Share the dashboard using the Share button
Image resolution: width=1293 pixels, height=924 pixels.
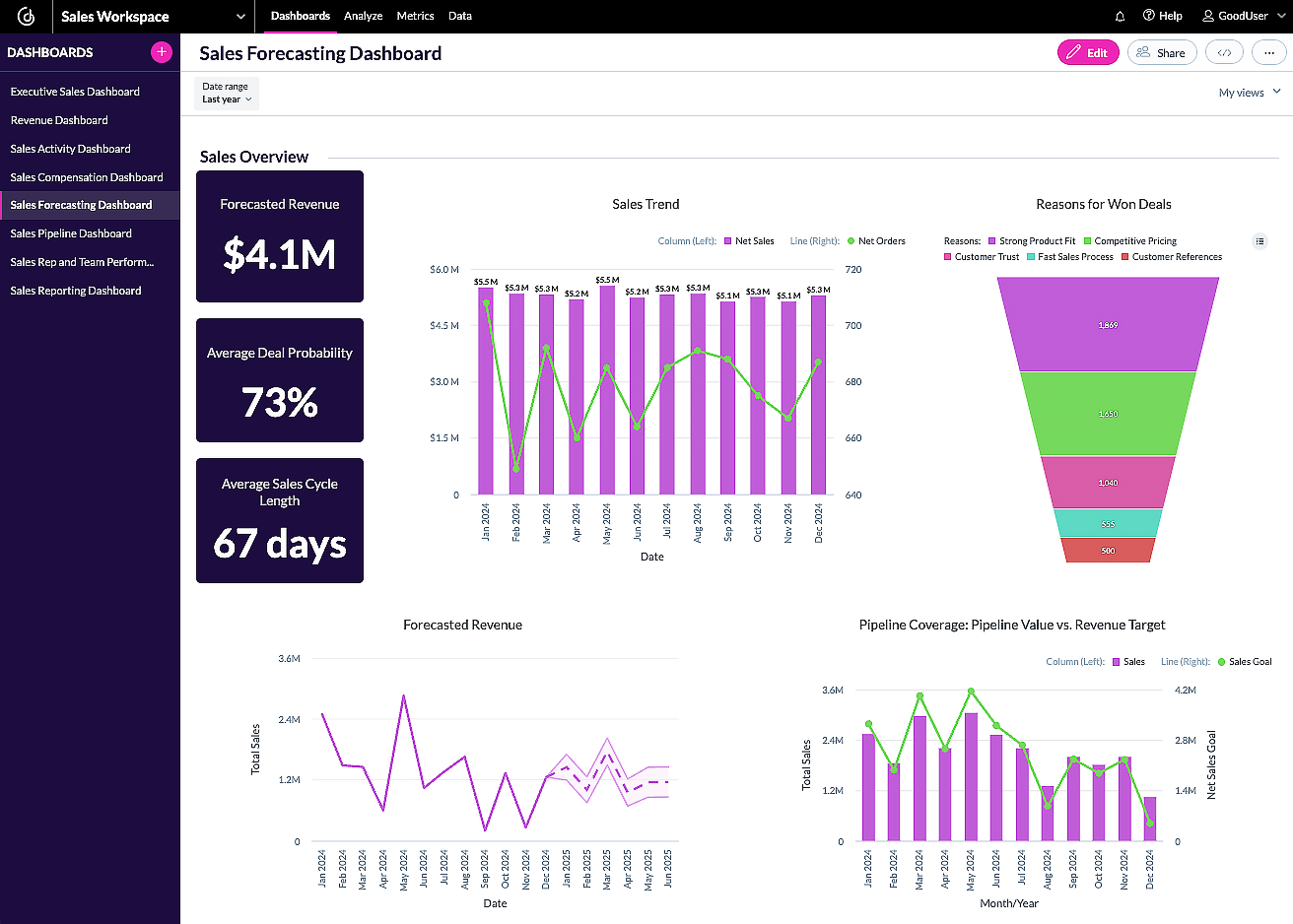pyautogui.click(x=1162, y=52)
